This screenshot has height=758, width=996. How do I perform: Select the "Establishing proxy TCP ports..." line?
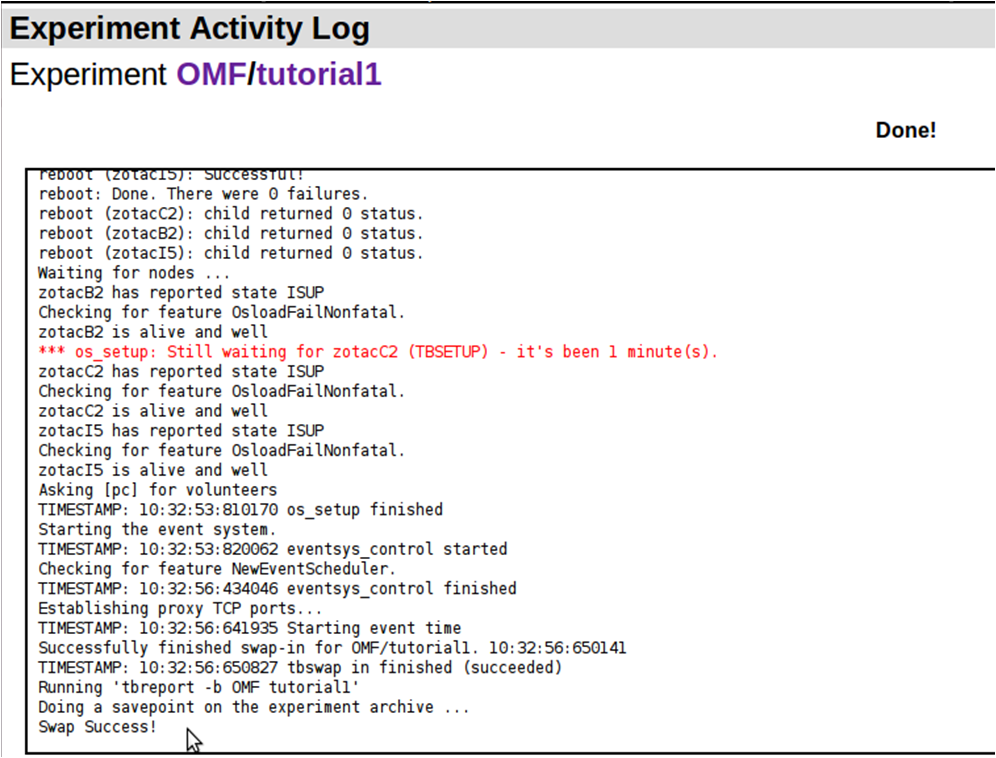click(180, 607)
